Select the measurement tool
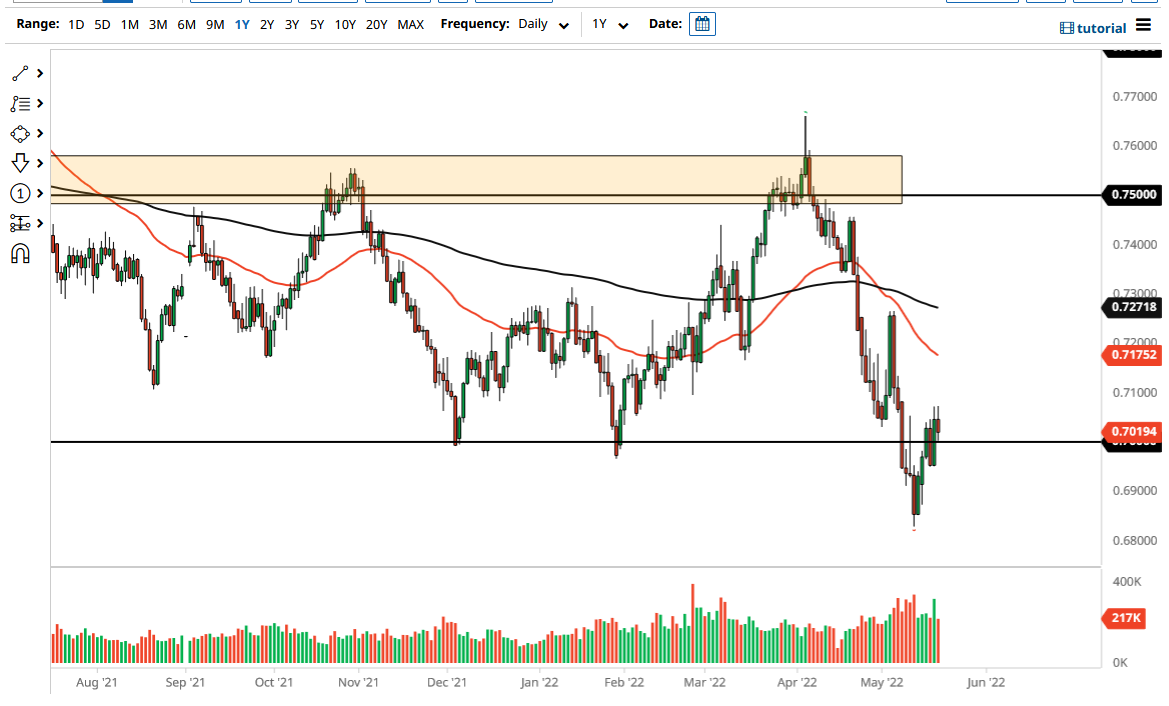The width and height of the screenshot is (1169, 706). tap(20, 223)
